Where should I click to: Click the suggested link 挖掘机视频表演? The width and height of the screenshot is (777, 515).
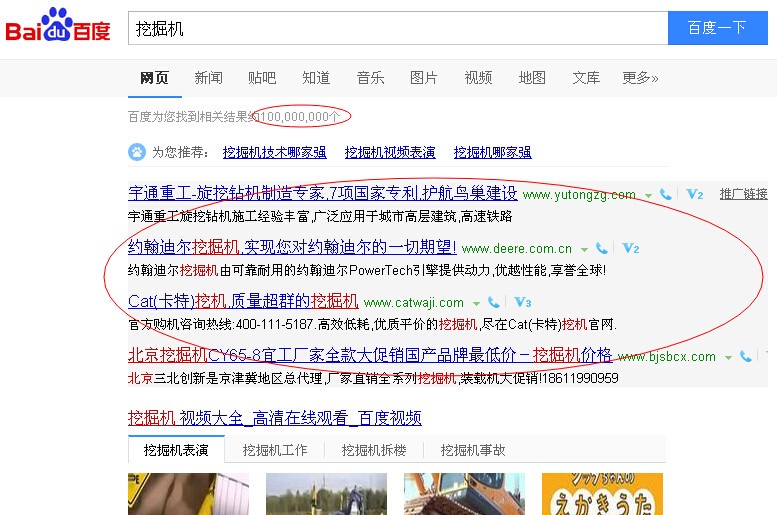click(x=390, y=153)
